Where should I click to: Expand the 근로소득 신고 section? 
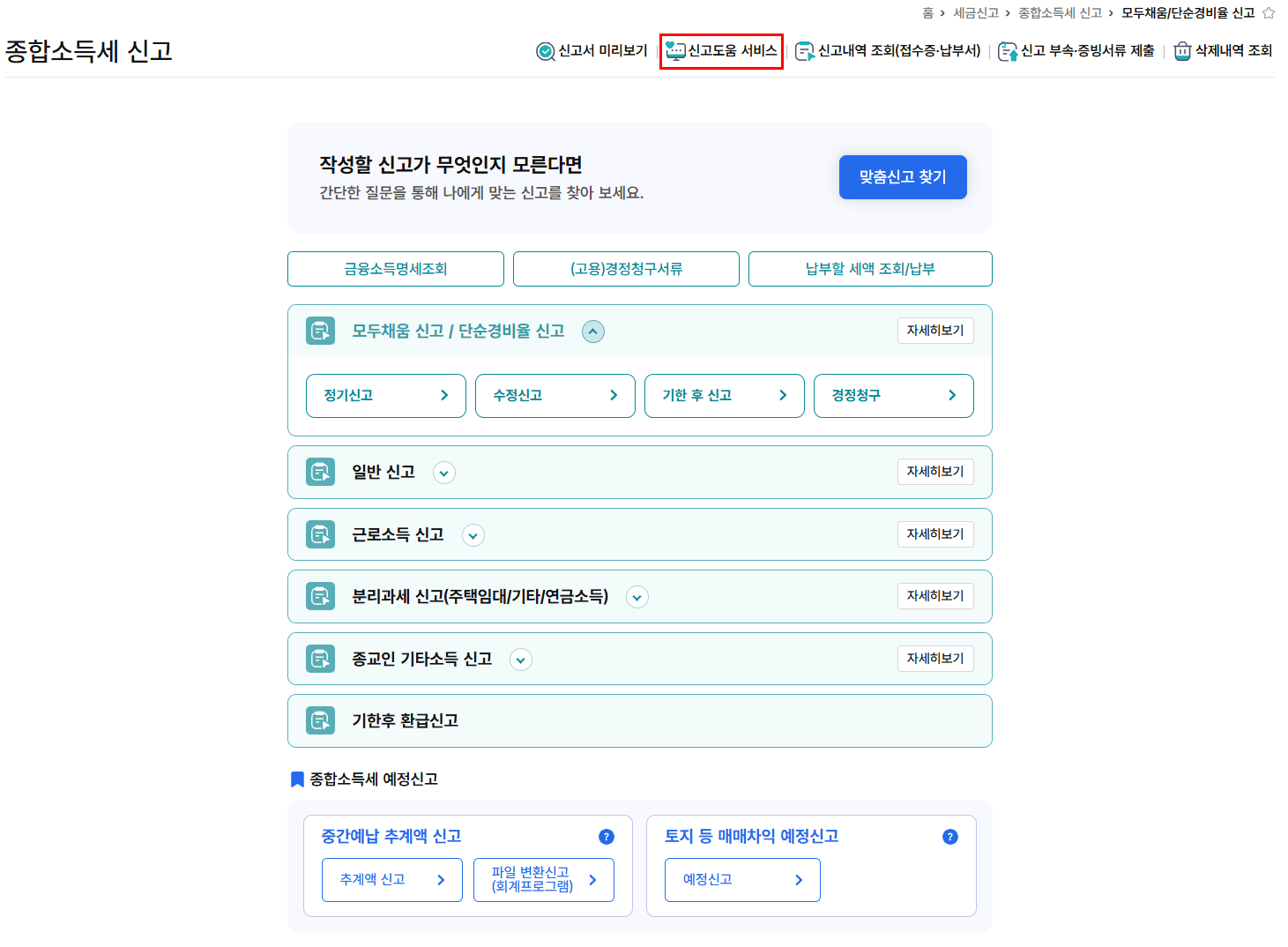pyautogui.click(x=473, y=535)
